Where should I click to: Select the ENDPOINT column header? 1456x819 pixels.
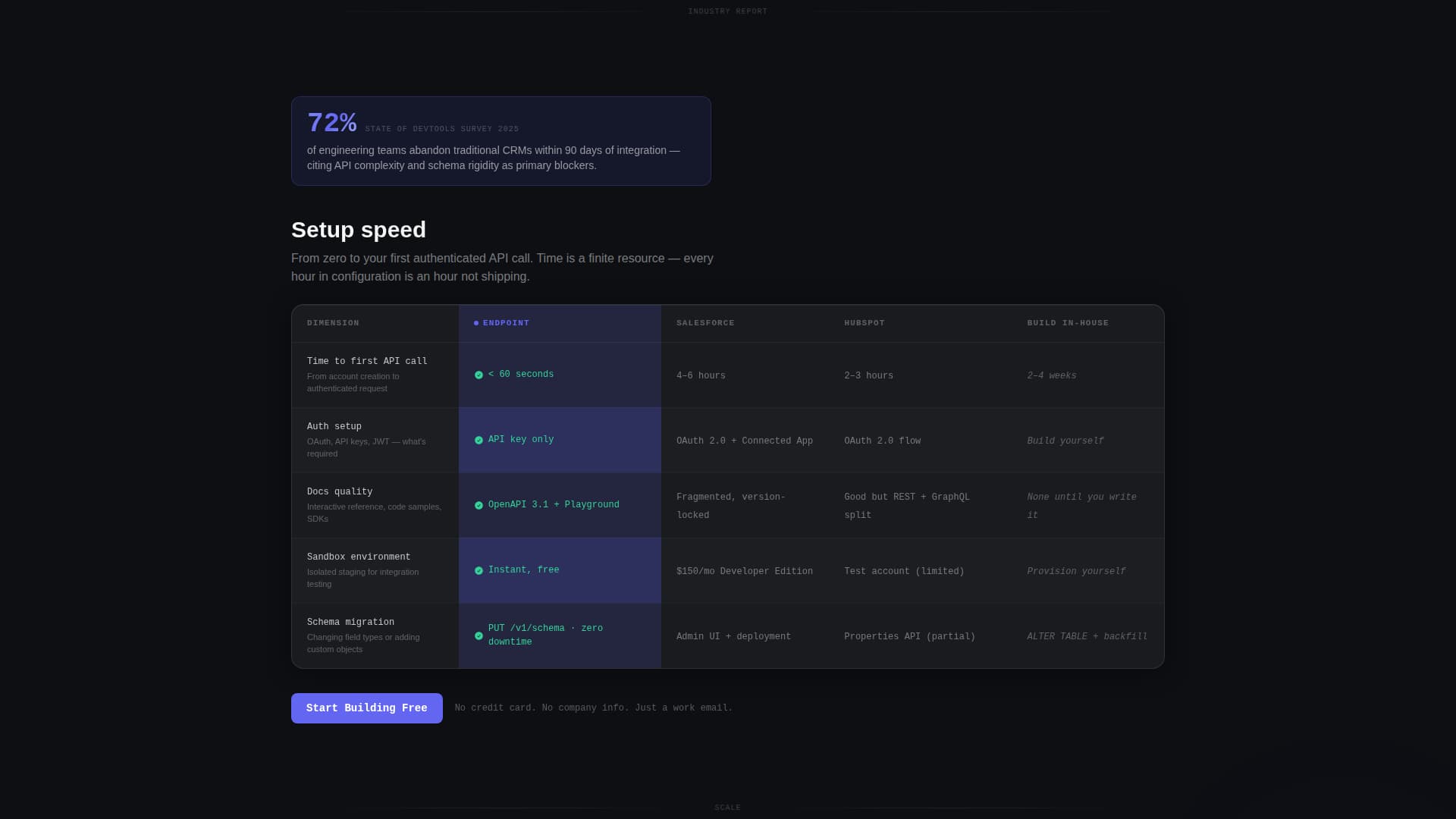(505, 322)
